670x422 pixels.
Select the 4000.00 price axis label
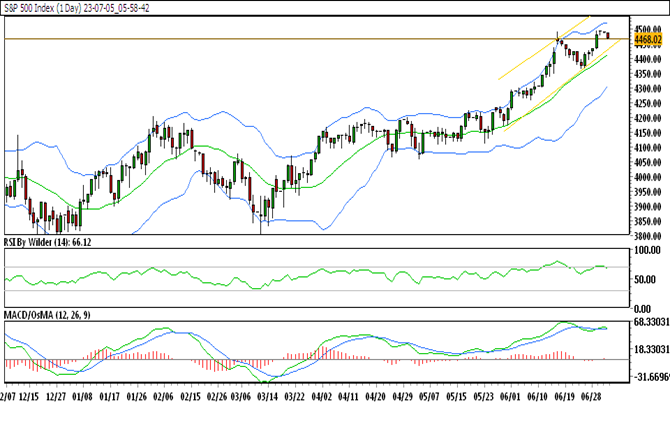tap(648, 177)
